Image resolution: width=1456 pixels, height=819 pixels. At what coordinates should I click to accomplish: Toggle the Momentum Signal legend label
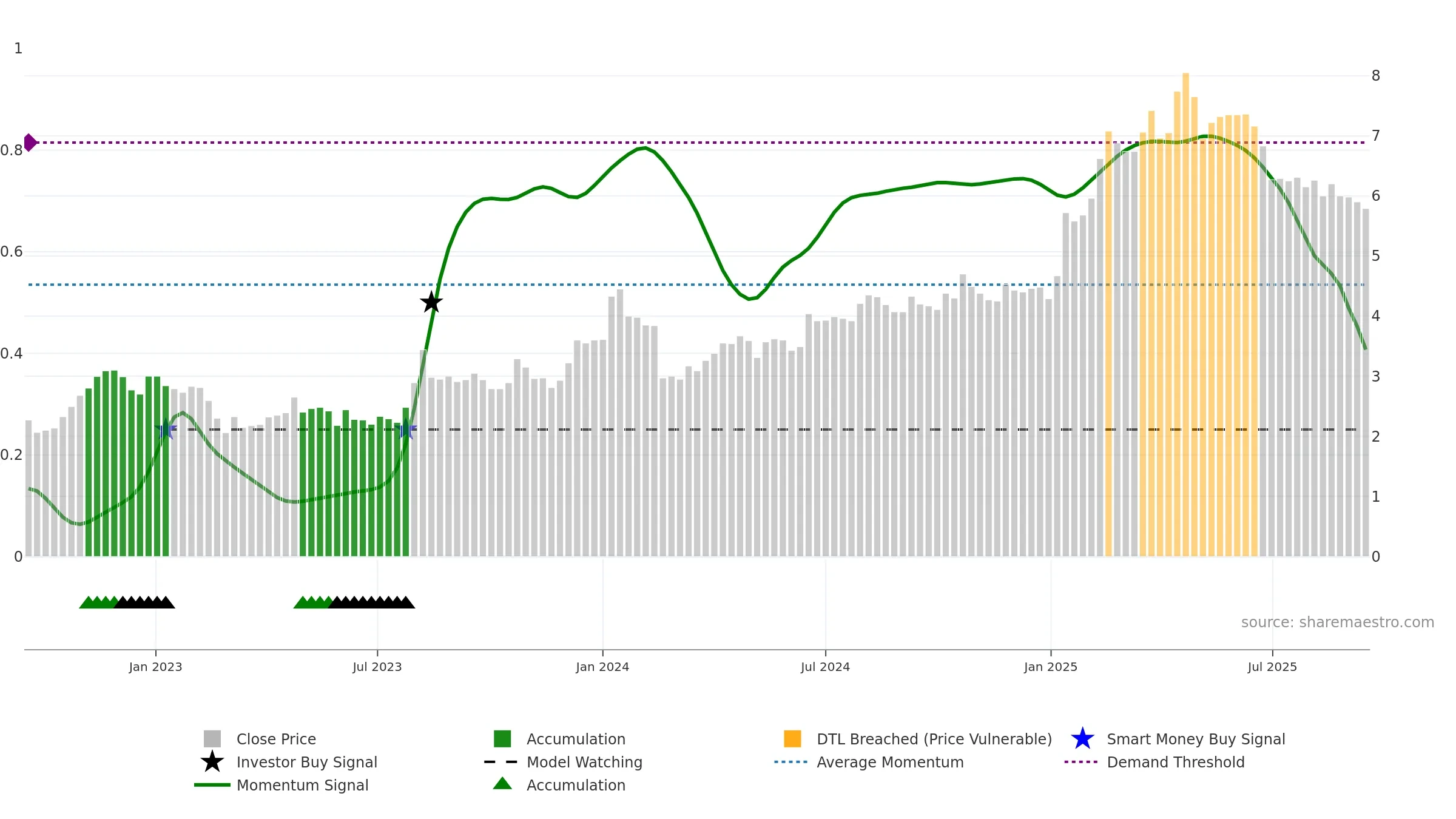pos(302,785)
